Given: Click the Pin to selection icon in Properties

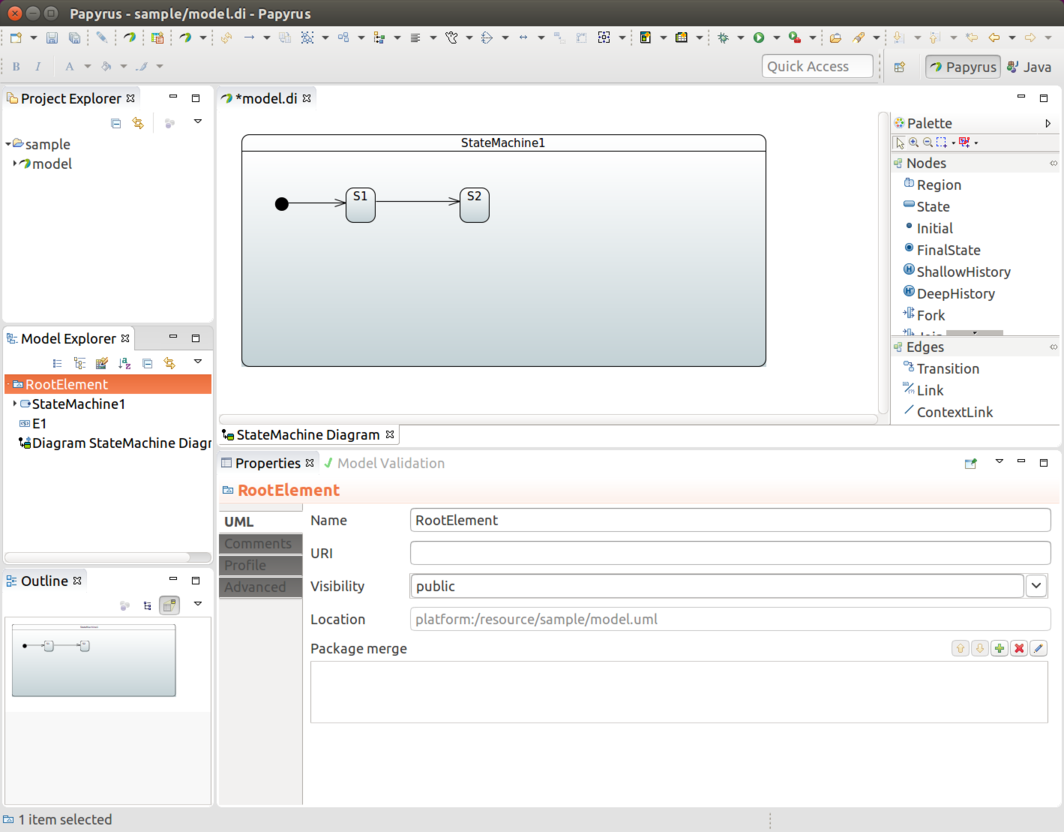Looking at the screenshot, I should click(x=971, y=464).
